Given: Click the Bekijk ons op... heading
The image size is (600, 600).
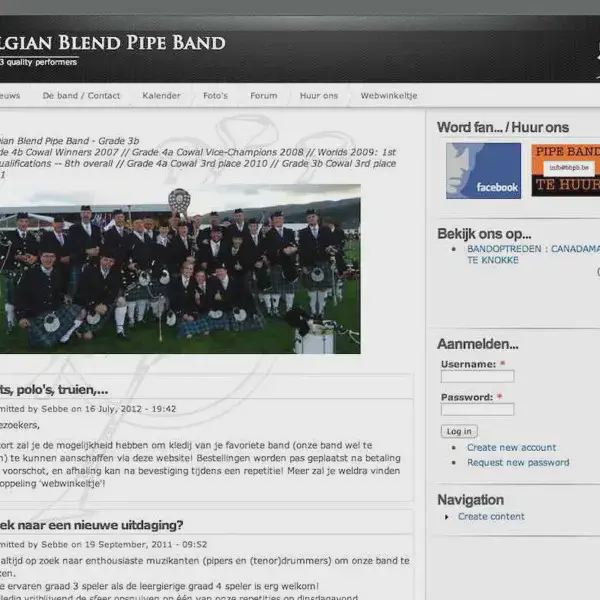Looking at the screenshot, I should 484,233.
